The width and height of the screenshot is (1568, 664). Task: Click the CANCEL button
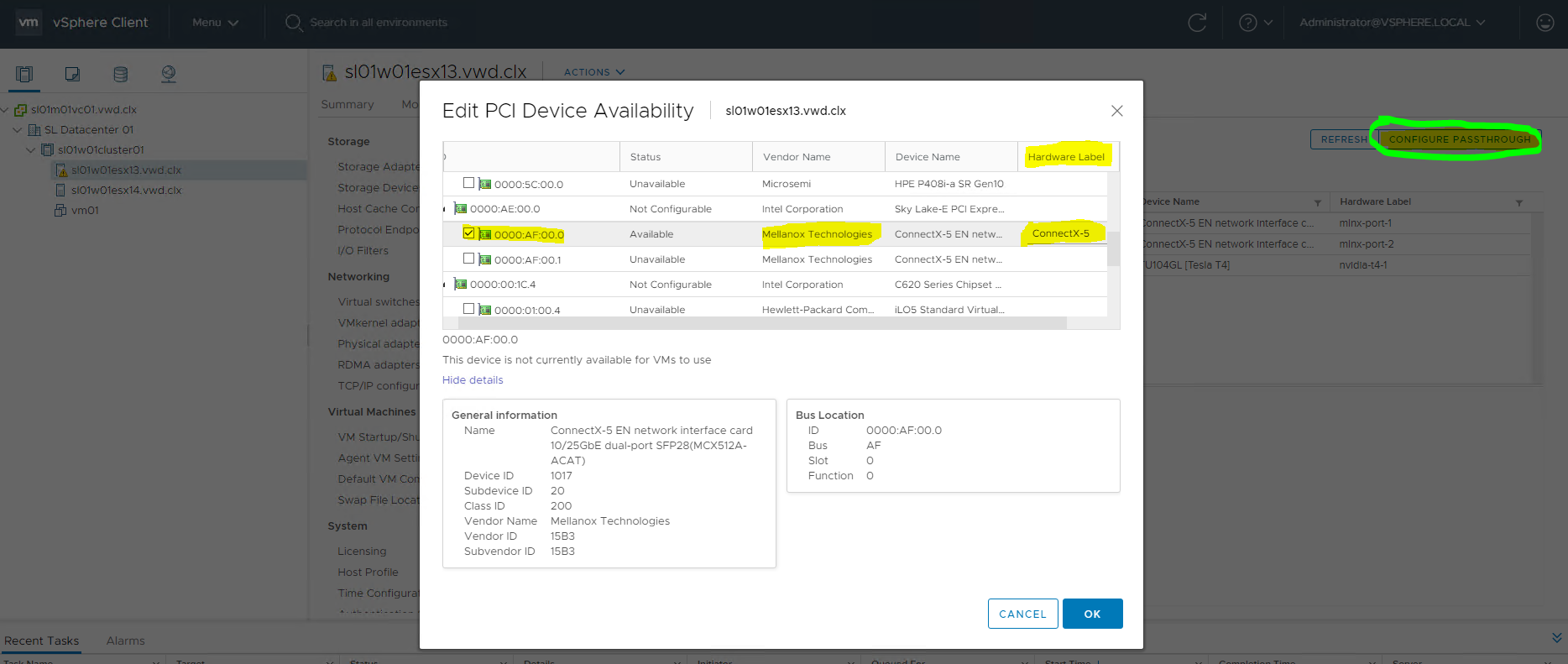[1022, 614]
